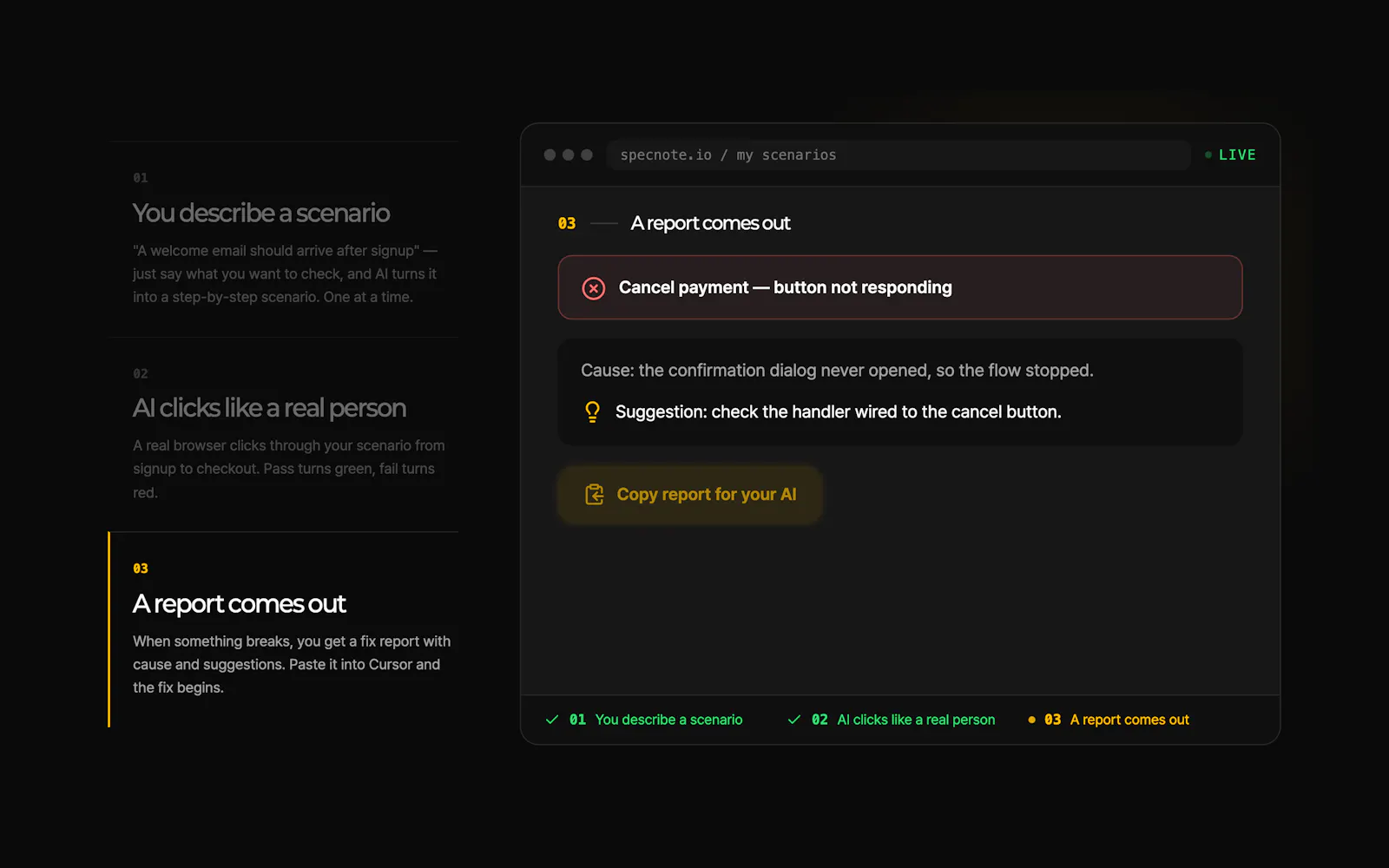Select step 02 AI clicks like a real person card
Screen dimensions: 1389x868
[x=284, y=434]
